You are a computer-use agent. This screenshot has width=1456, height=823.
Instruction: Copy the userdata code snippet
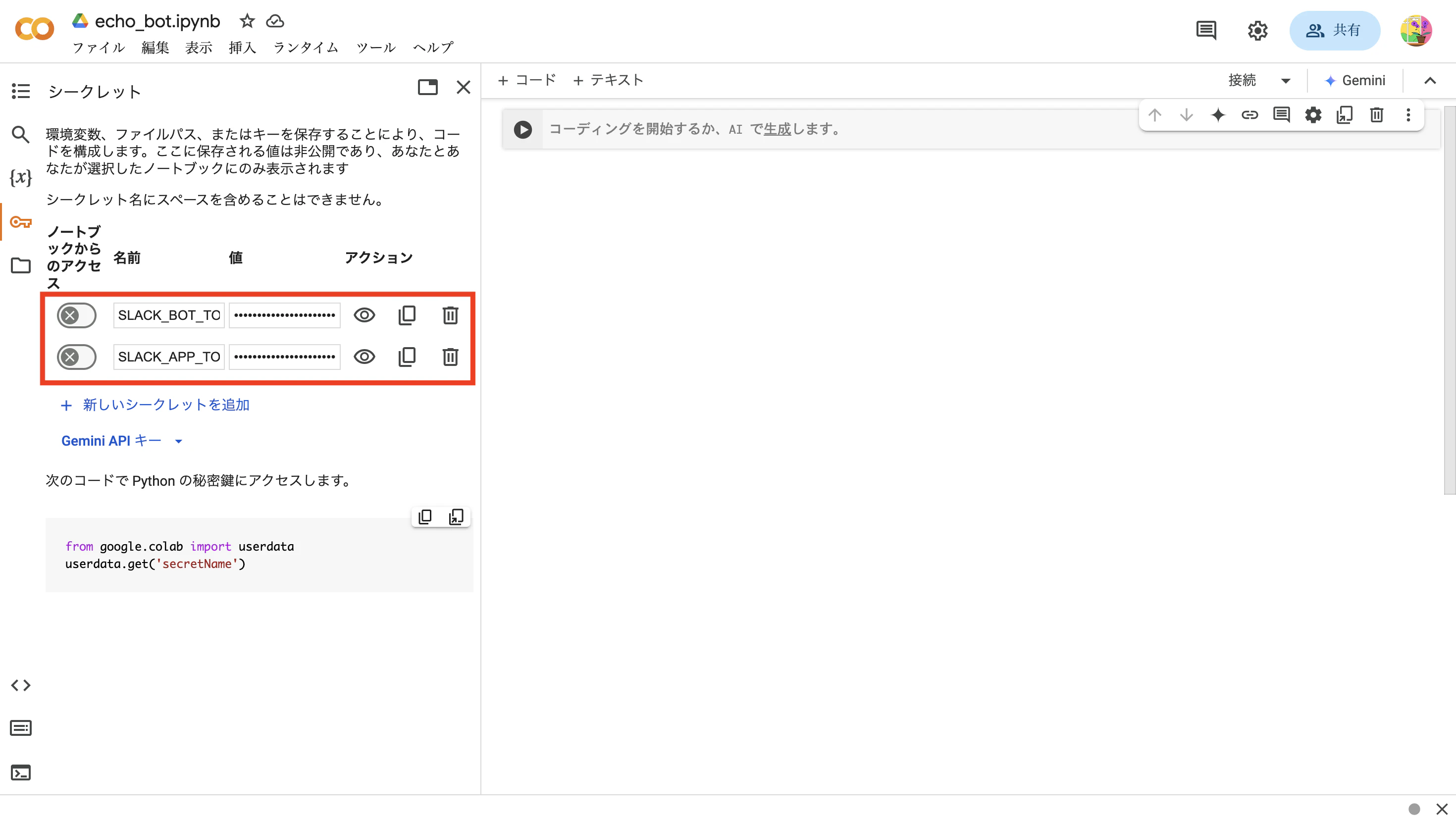[425, 516]
